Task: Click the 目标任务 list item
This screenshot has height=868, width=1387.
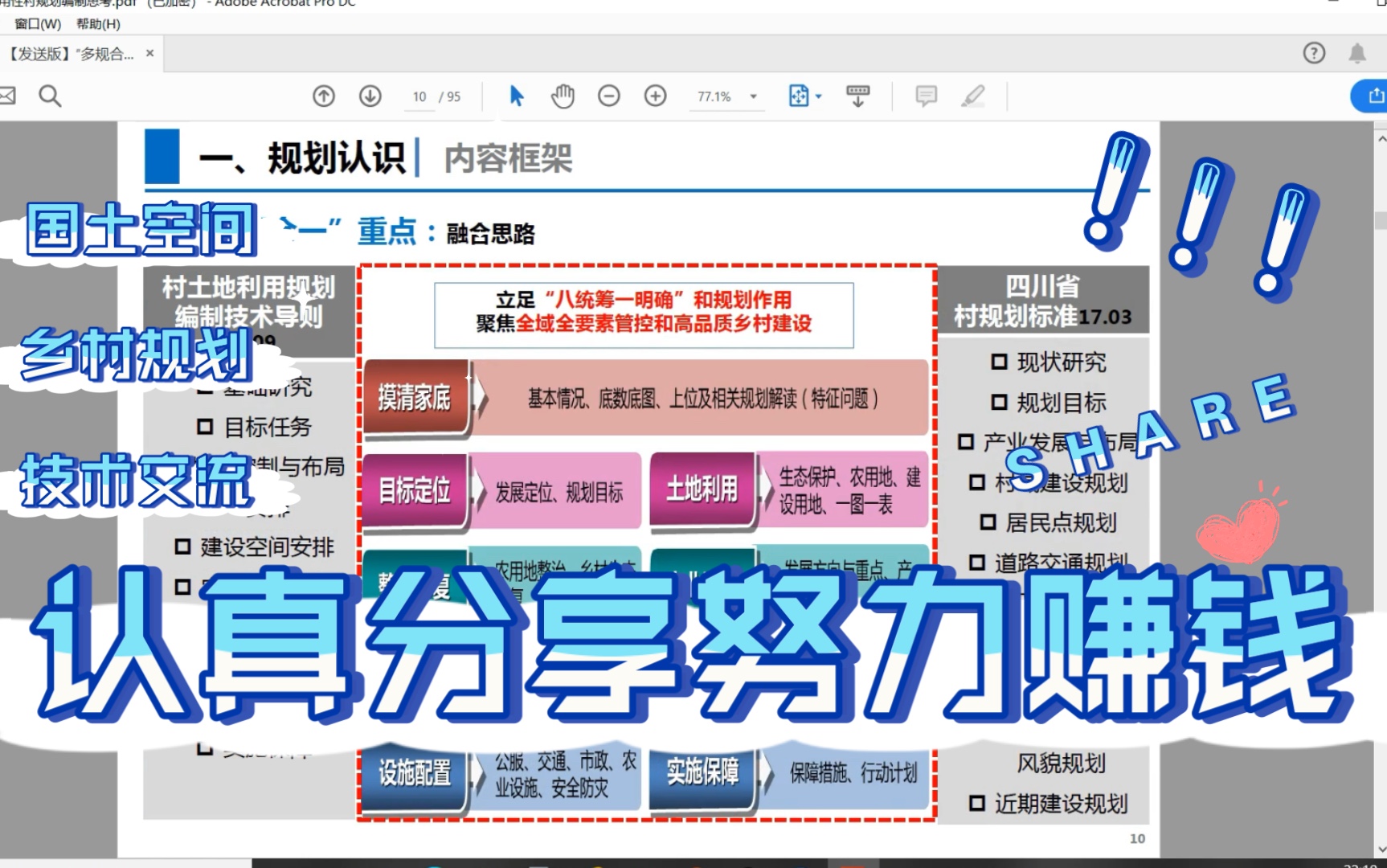Action: (x=254, y=427)
